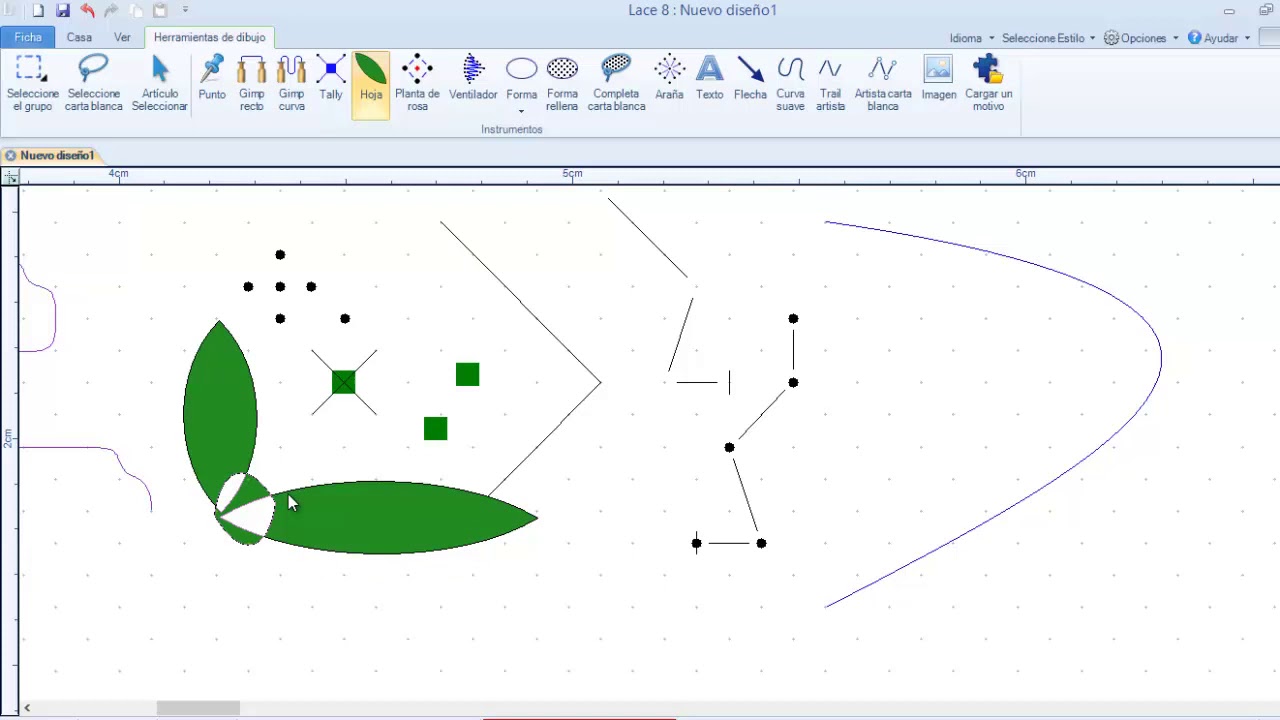Select the Planta de rosa tool
Viewport: 1280px width, 720px height.
[417, 84]
